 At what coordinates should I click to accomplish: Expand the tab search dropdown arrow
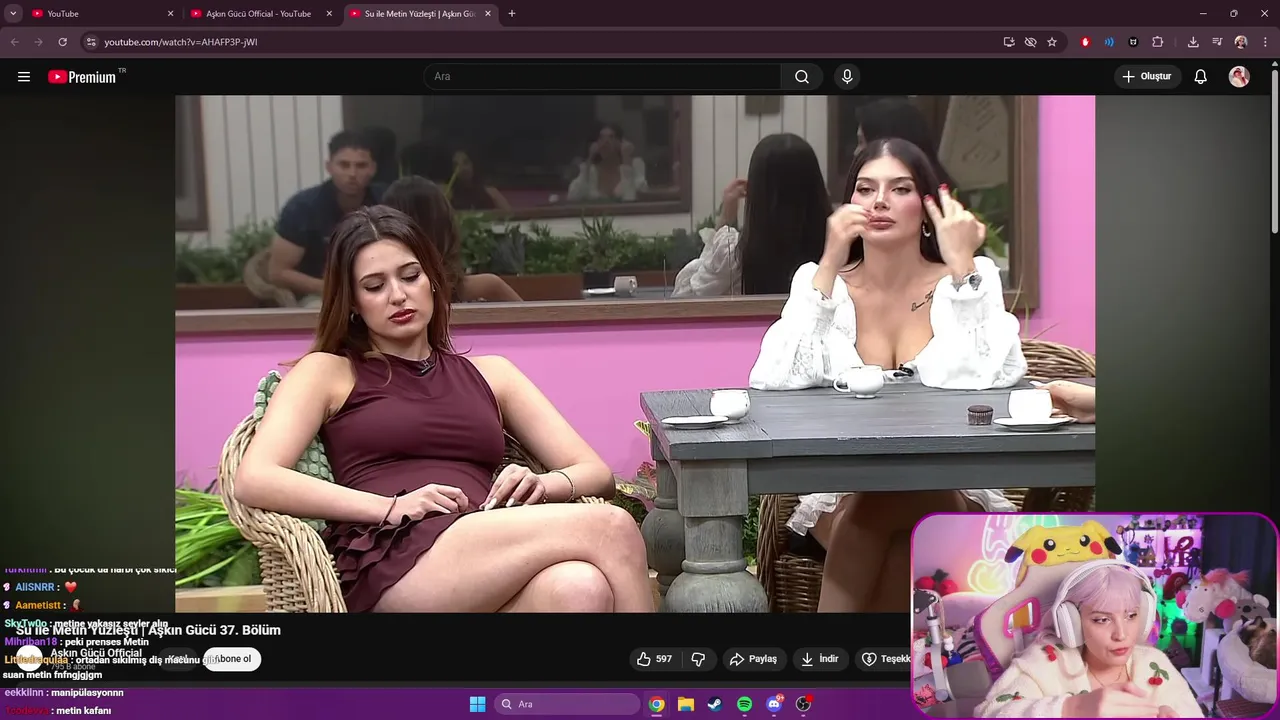click(13, 14)
